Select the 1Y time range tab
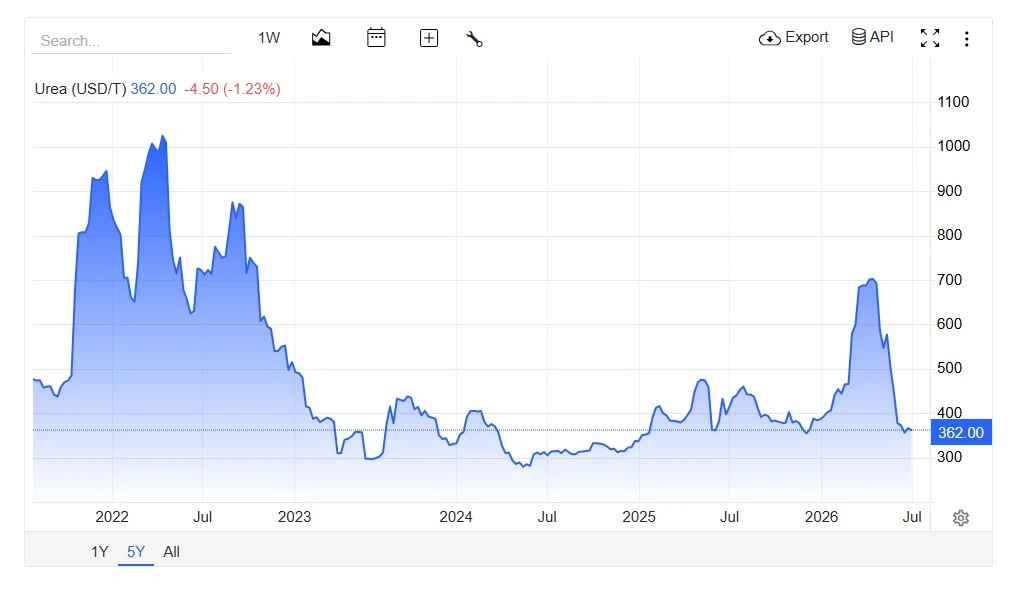The height and width of the screenshot is (592, 1011). click(x=99, y=551)
